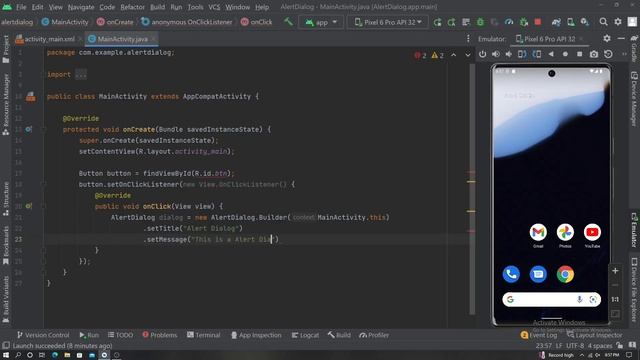
Task: Go to next highlighted error arrow
Action: pyautogui.click(x=468, y=55)
